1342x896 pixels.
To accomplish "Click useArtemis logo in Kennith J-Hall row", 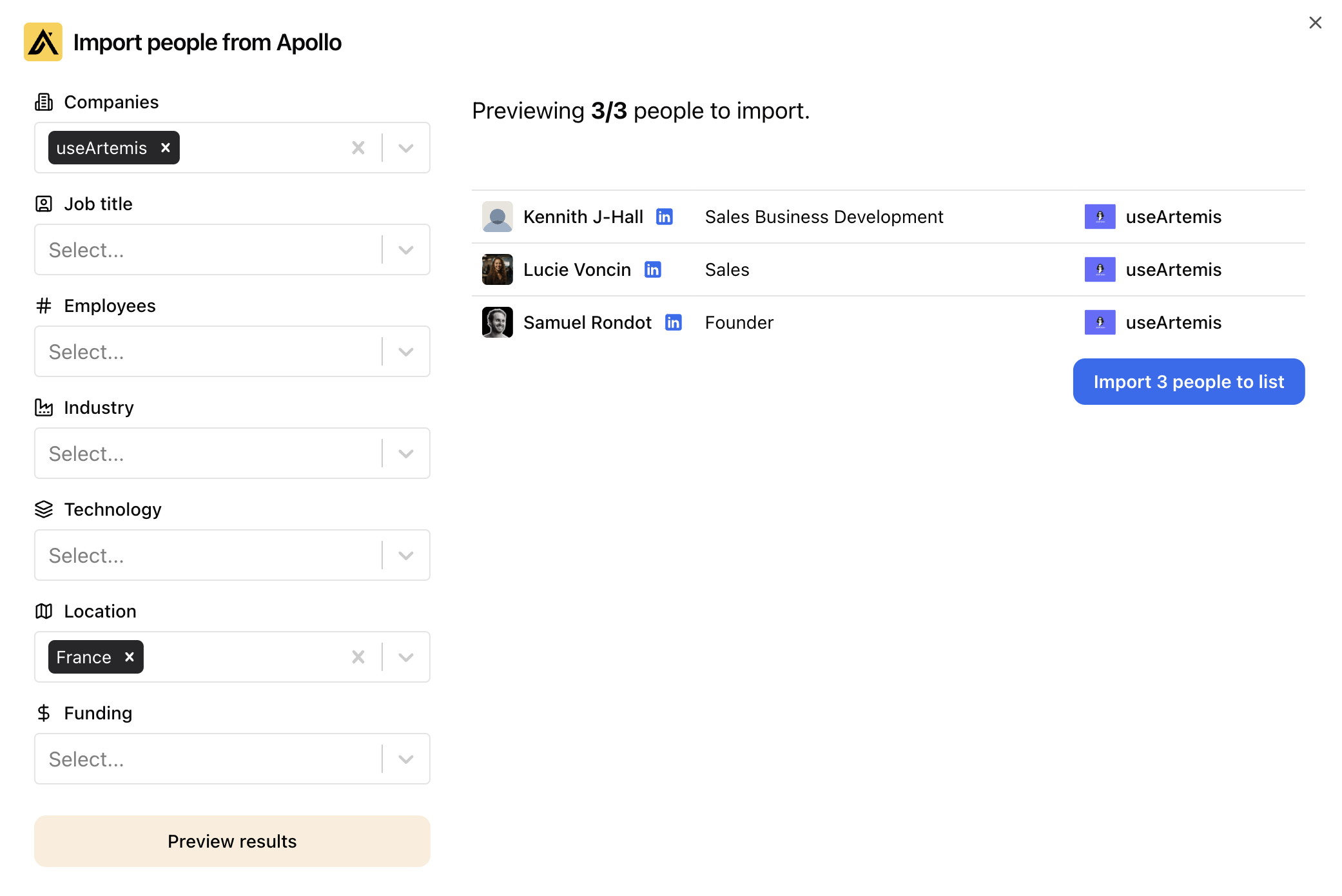I will (1100, 217).
